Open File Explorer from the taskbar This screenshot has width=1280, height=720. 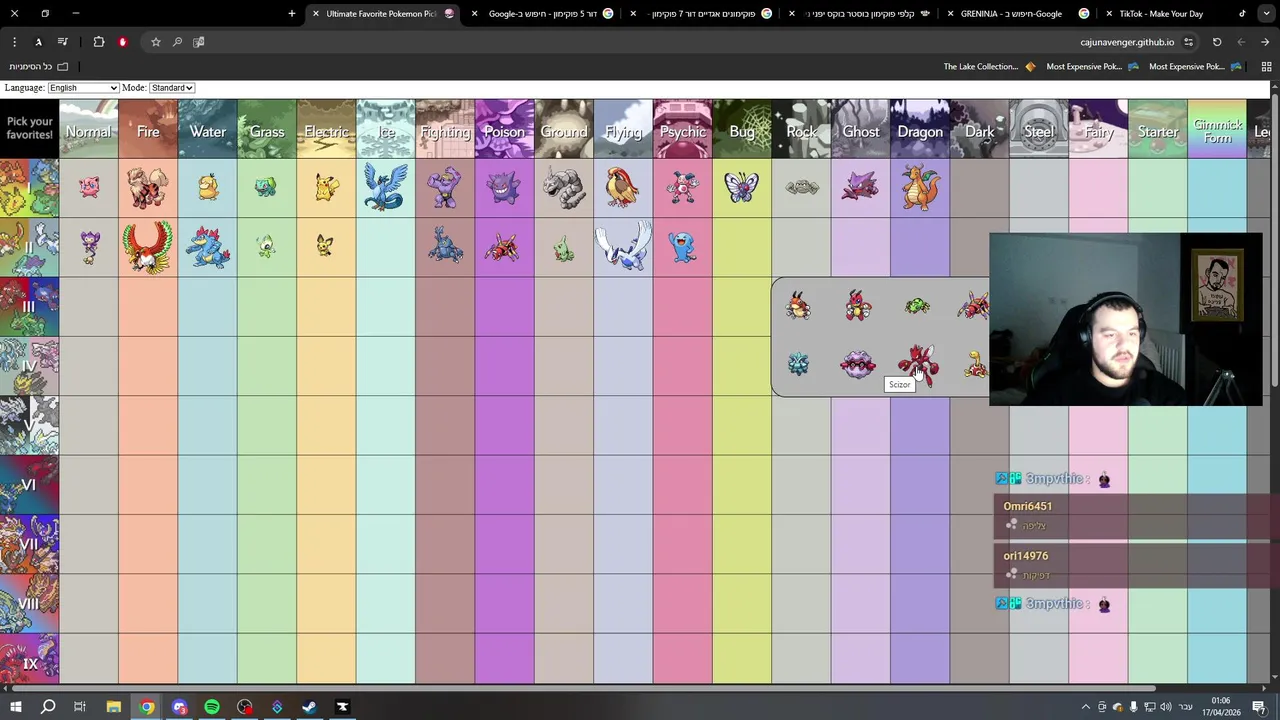114,707
